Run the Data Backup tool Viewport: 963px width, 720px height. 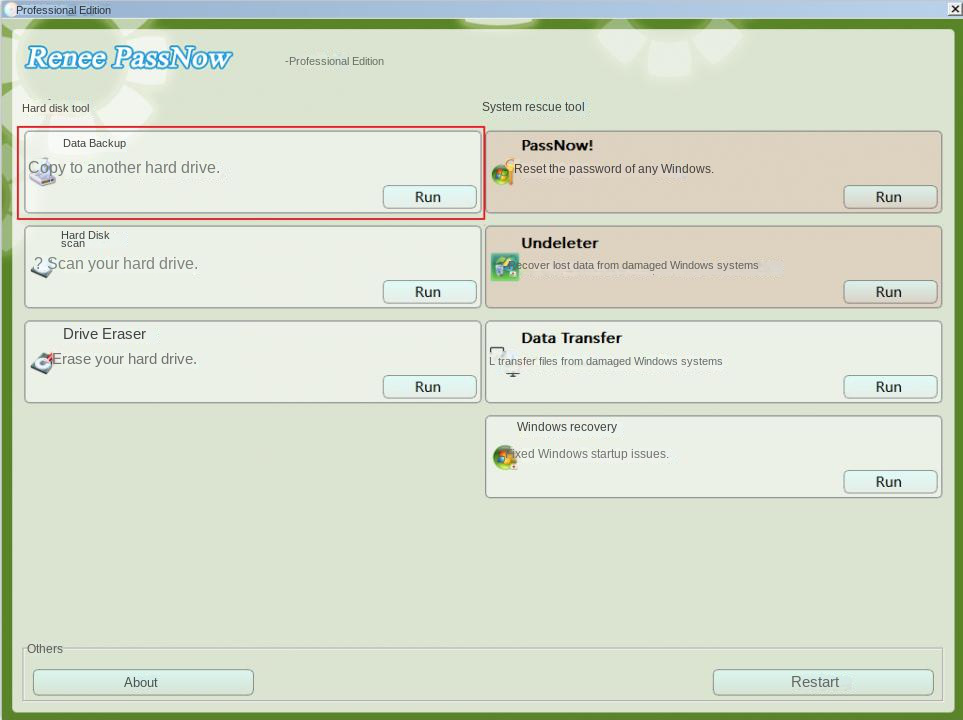tap(429, 197)
